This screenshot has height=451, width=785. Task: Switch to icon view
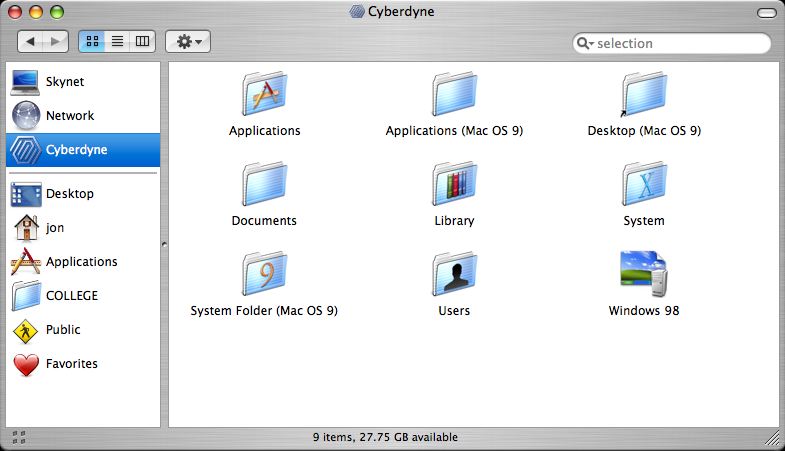(92, 41)
